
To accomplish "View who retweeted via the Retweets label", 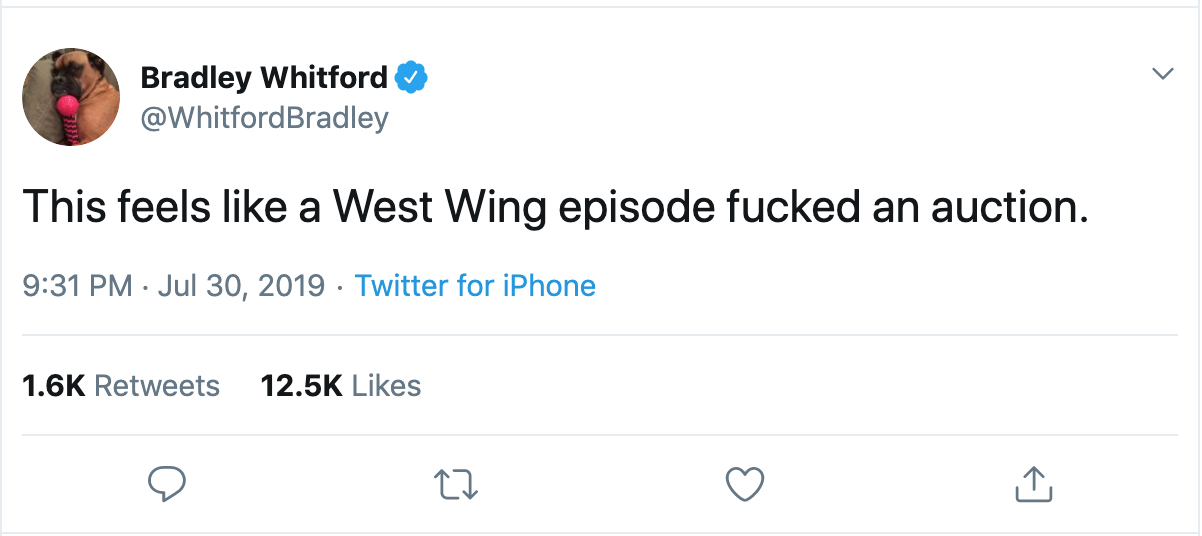I will tap(157, 386).
